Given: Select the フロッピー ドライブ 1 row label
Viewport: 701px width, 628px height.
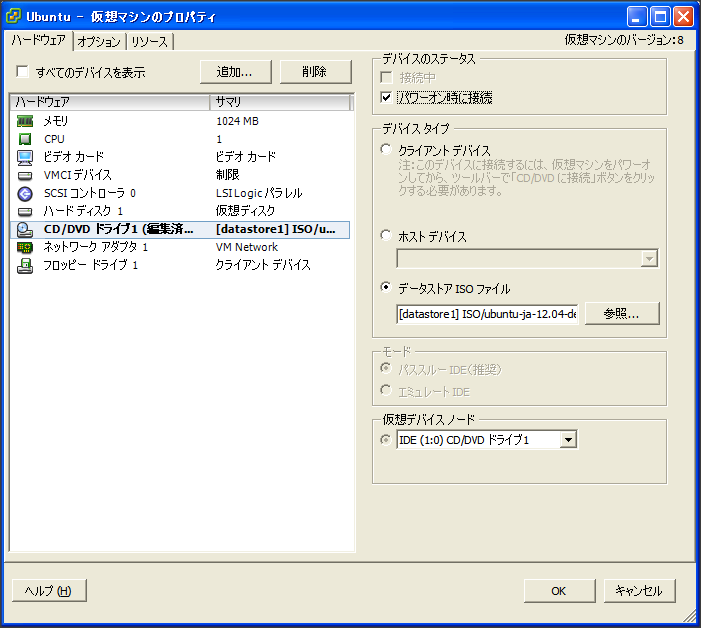Looking at the screenshot, I should pyautogui.click(x=90, y=265).
